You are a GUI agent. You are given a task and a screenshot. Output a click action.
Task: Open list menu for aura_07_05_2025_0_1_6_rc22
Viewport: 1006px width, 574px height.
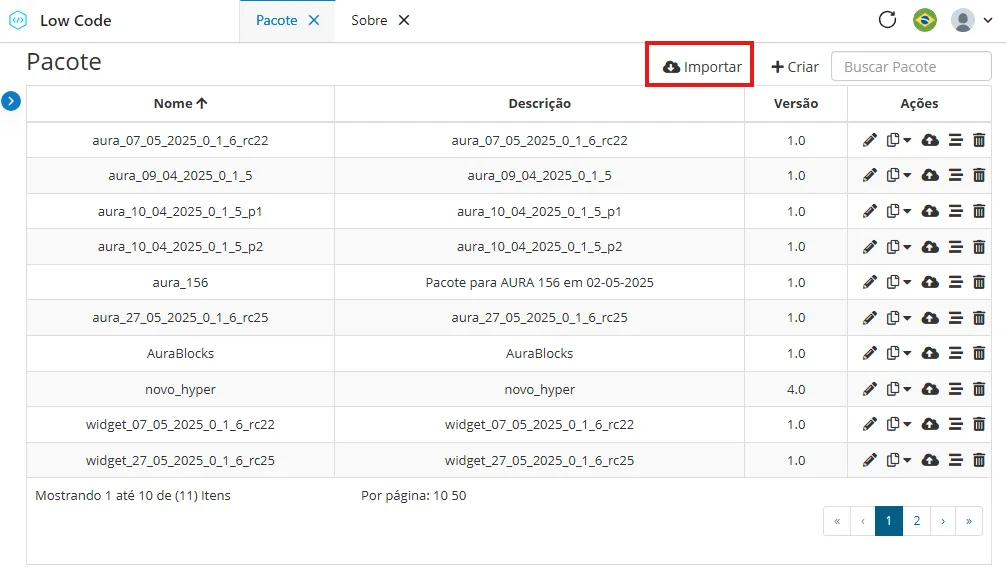(x=955, y=140)
